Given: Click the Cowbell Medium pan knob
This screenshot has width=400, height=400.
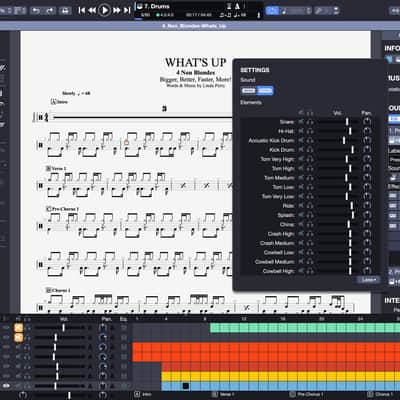Looking at the screenshot, I should point(367,262).
